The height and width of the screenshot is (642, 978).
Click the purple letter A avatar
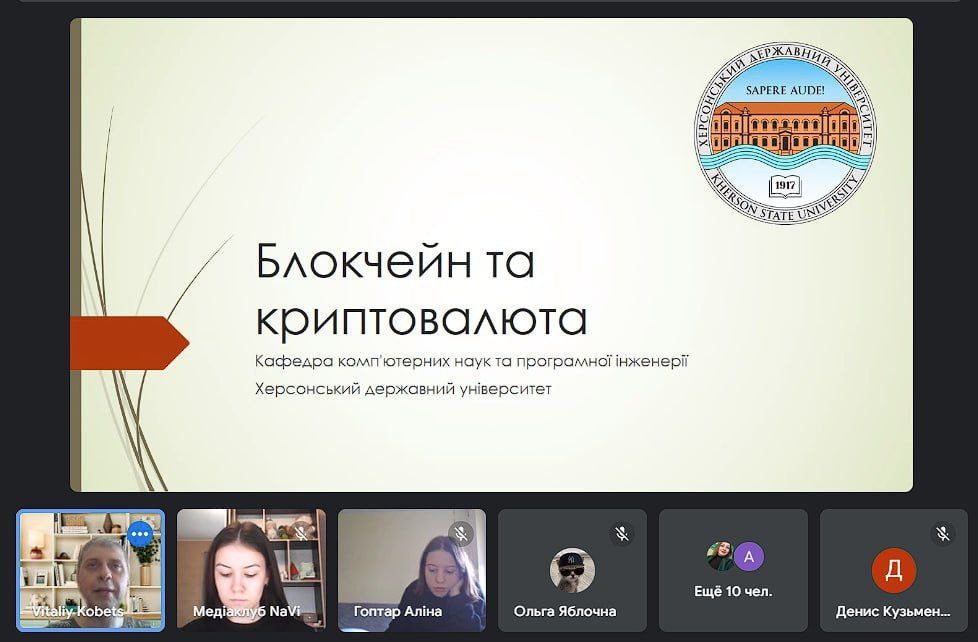749,557
